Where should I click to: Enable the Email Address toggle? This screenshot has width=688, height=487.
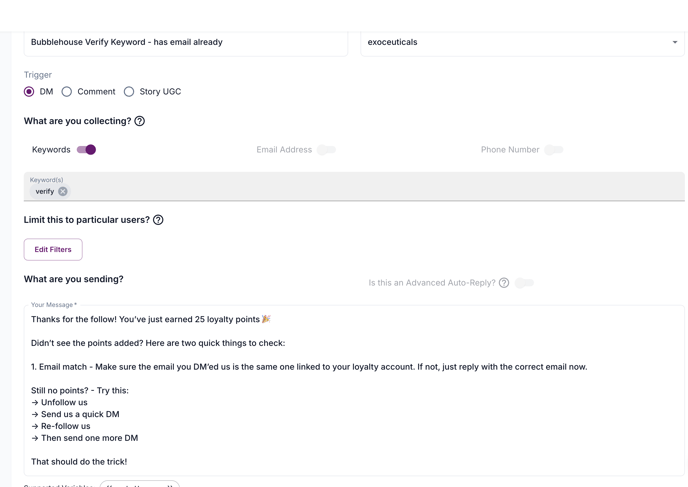coord(326,150)
